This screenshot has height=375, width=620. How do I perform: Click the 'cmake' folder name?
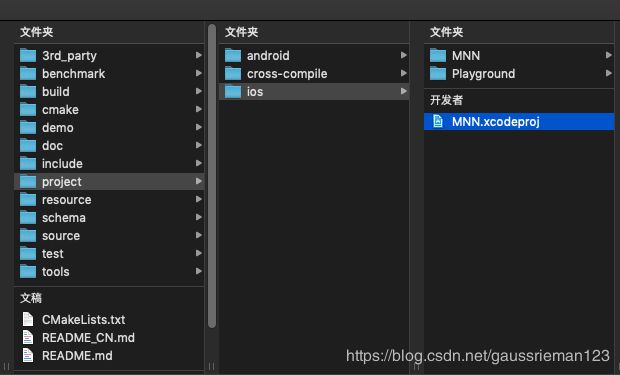(x=60, y=110)
